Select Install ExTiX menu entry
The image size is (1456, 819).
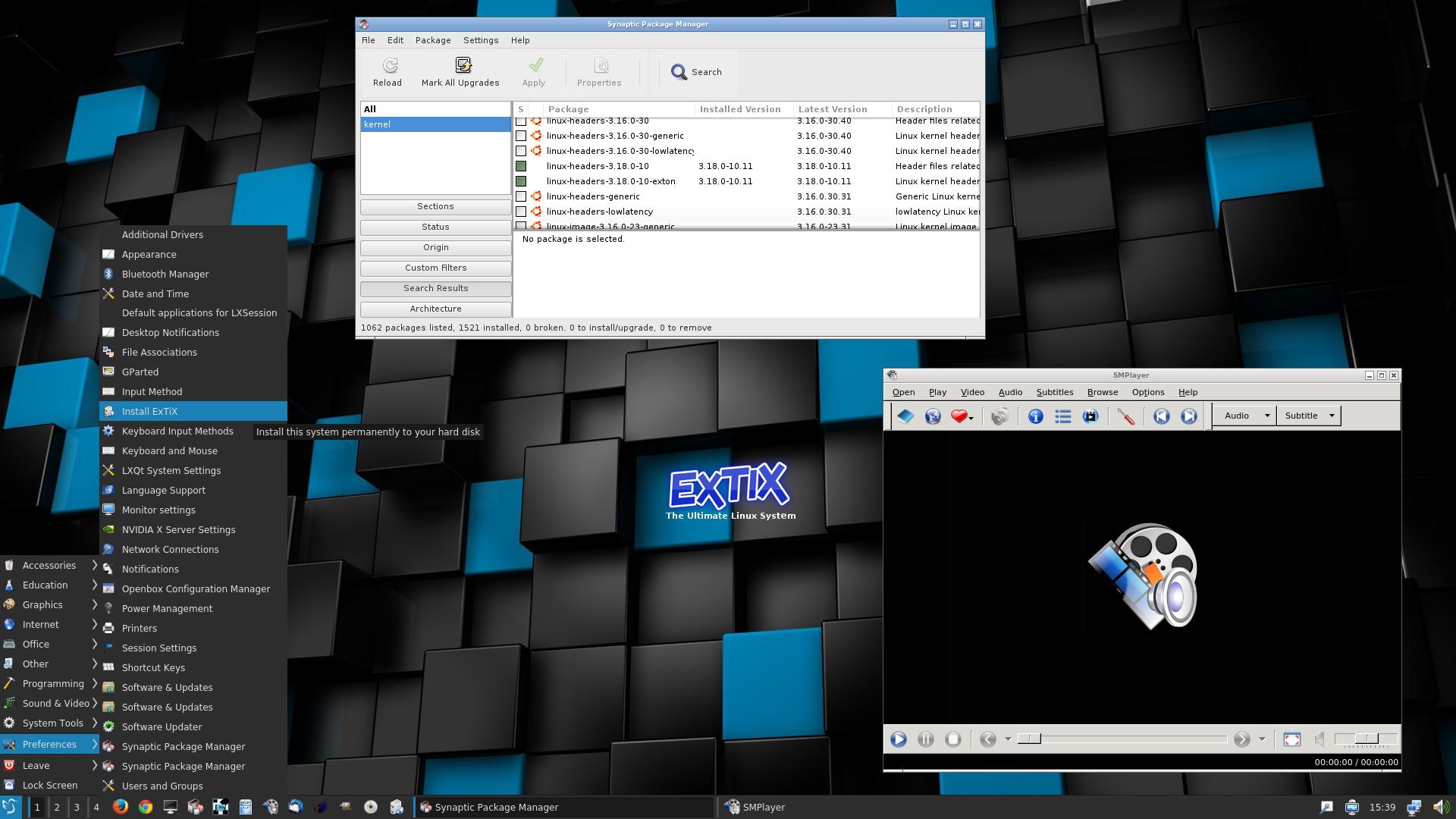click(x=193, y=411)
